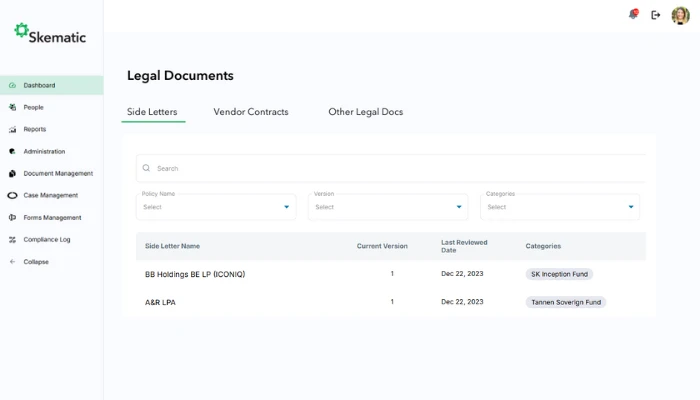
Task: Click the Case Management icon
Action: tap(12, 195)
